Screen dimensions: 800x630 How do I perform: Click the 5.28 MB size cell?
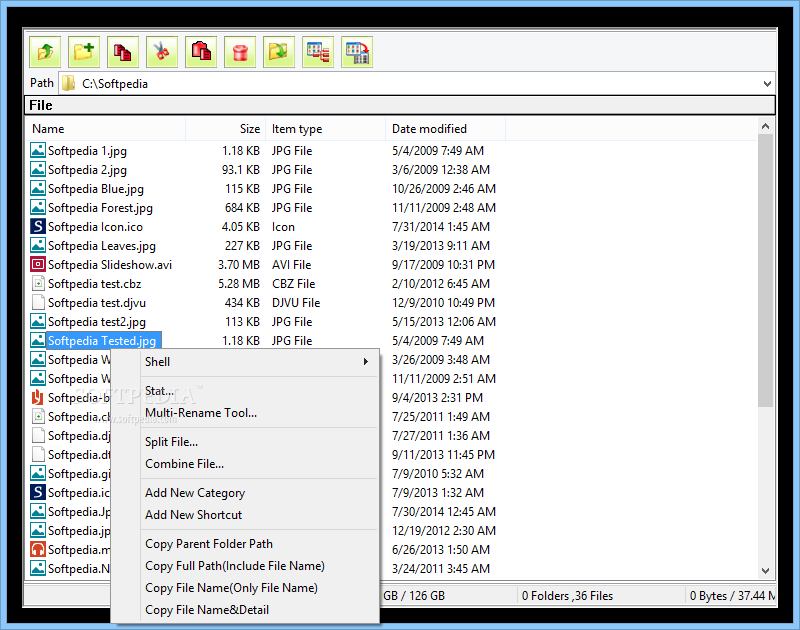[x=239, y=284]
